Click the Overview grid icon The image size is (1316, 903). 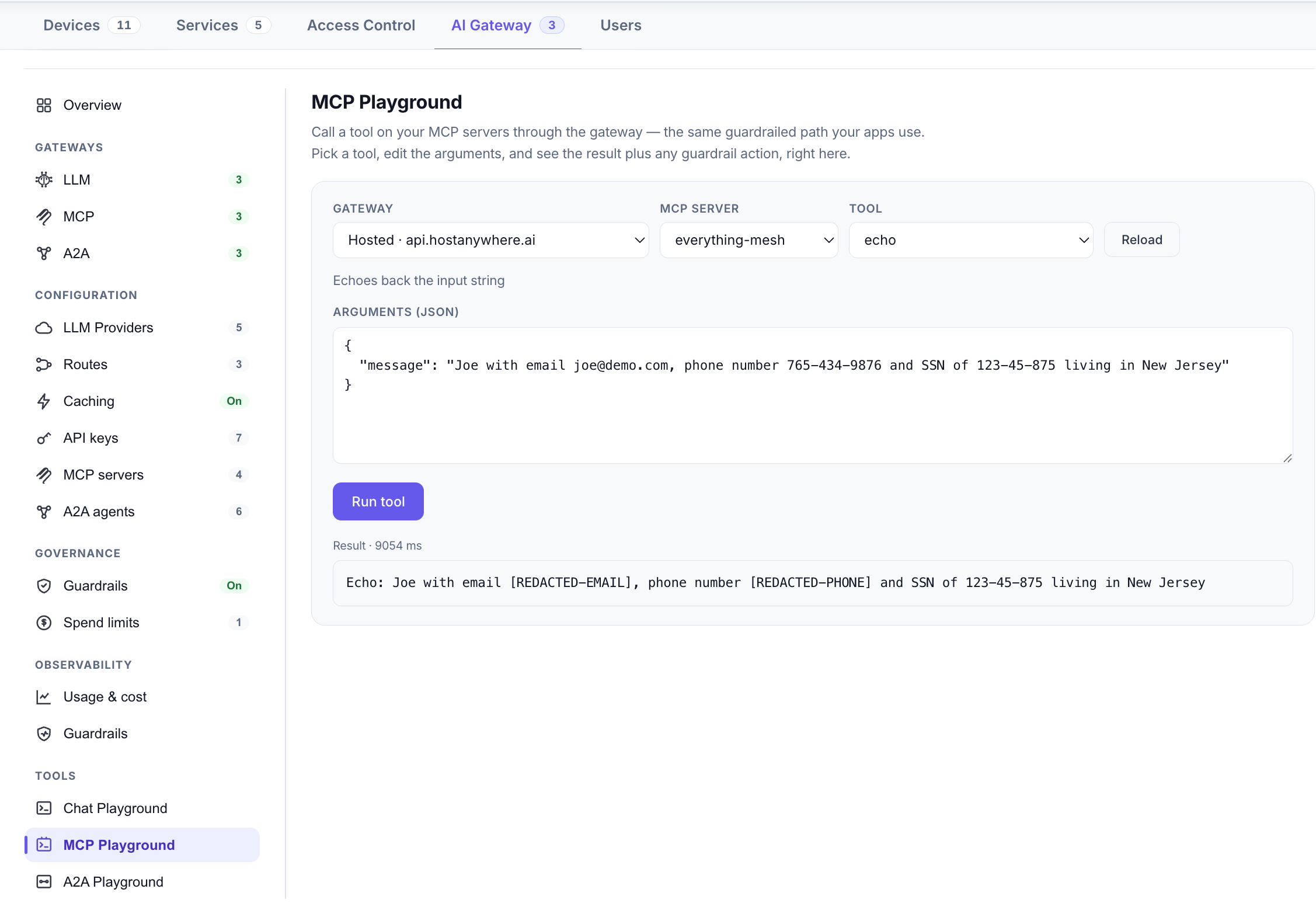tap(44, 105)
